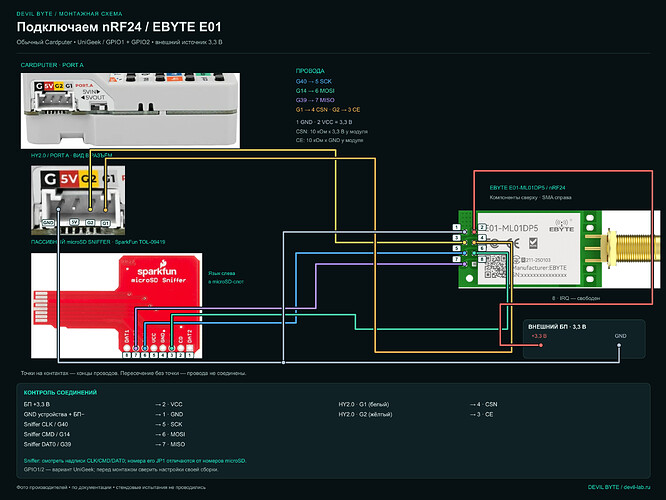Click the 'GPIO1/2 — вариант UniGeek' note

pyautogui.click(x=121, y=469)
